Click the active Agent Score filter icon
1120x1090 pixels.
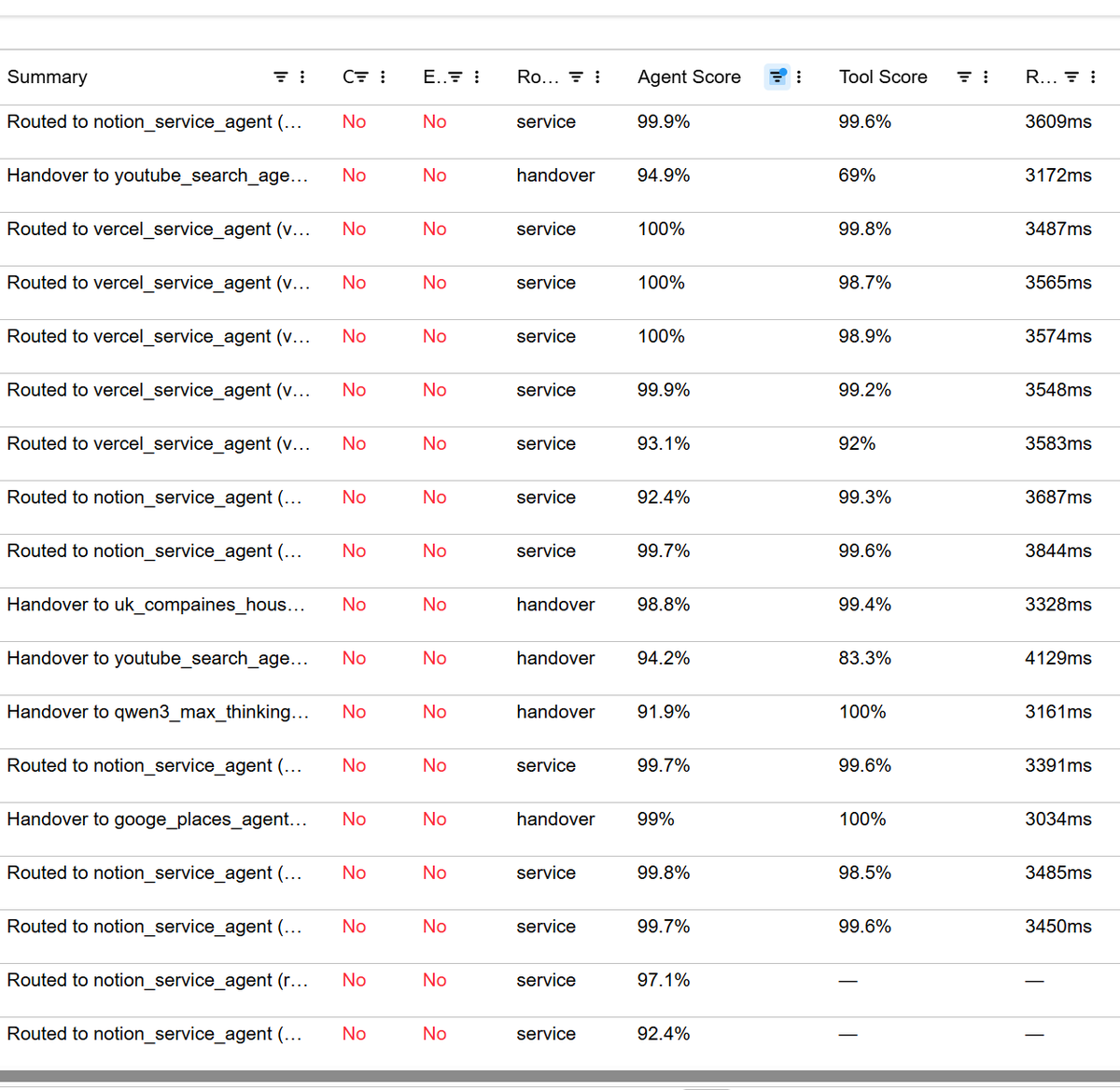point(777,77)
